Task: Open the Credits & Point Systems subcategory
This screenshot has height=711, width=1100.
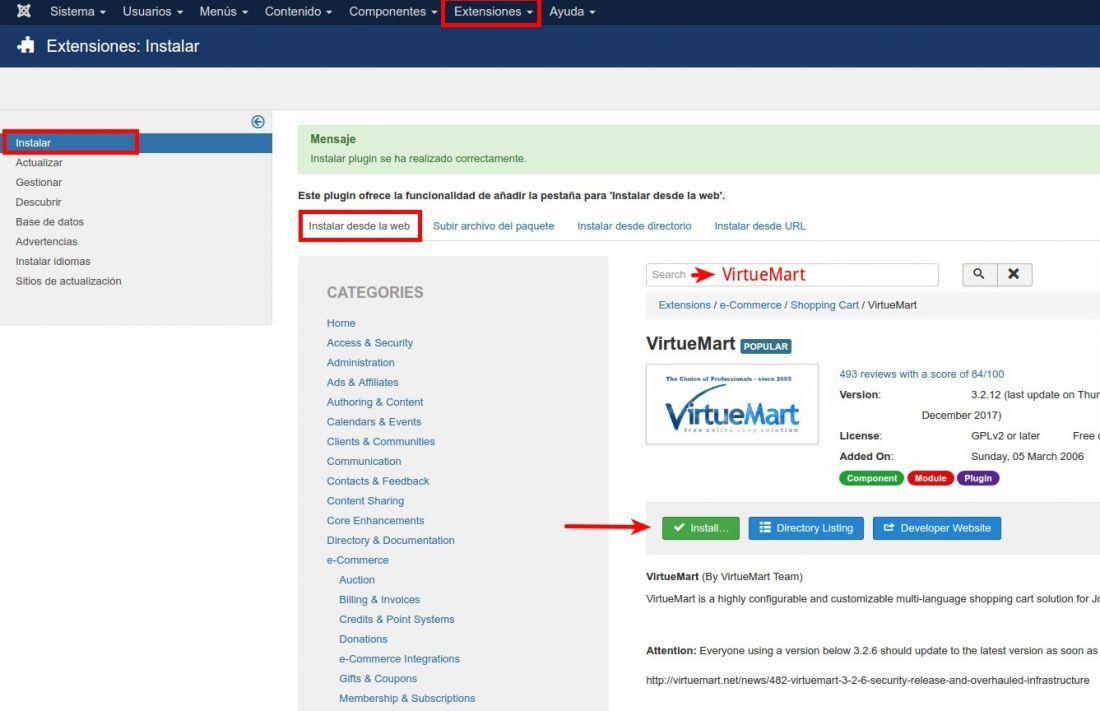Action: point(396,619)
